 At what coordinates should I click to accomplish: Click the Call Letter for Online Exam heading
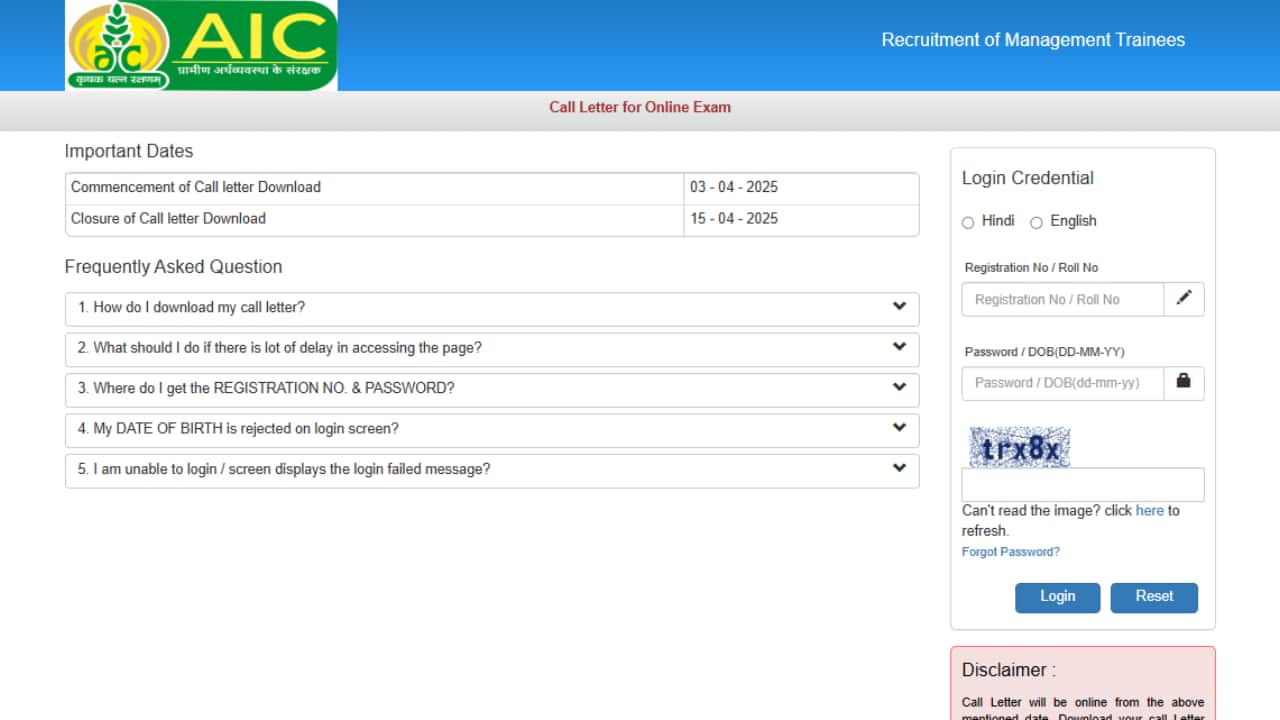pos(640,107)
